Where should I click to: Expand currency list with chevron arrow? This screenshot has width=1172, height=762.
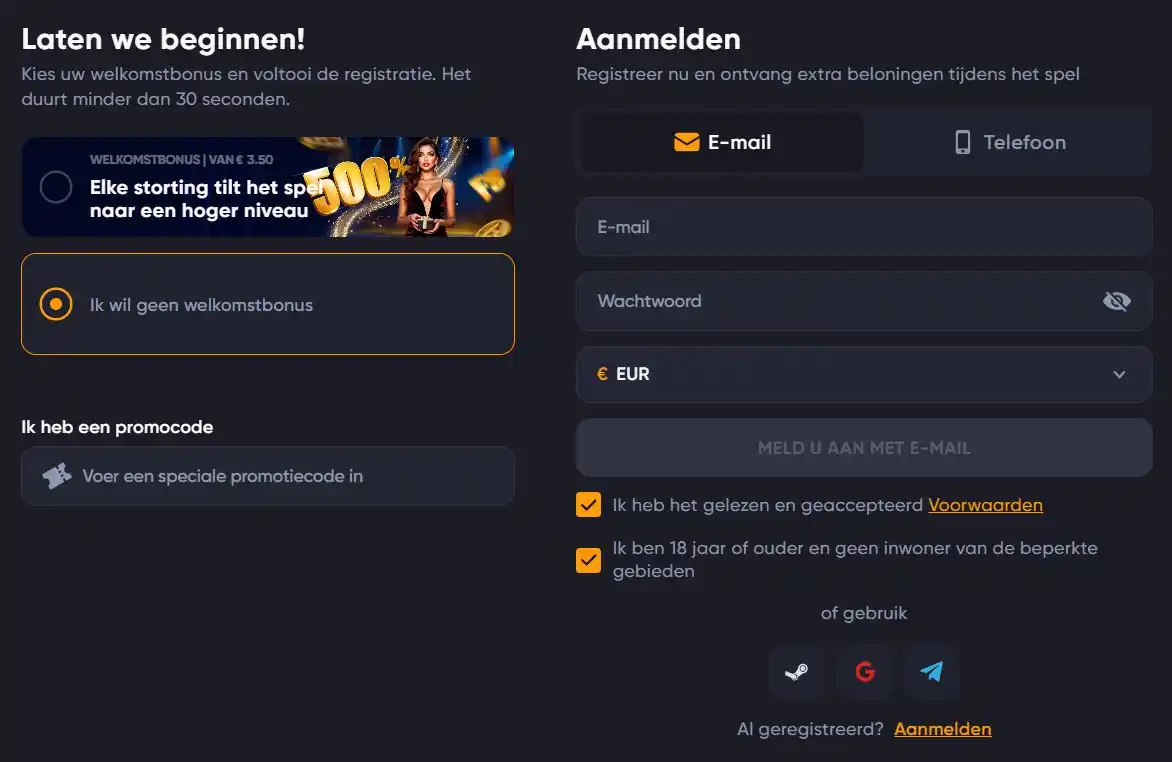click(x=1119, y=374)
